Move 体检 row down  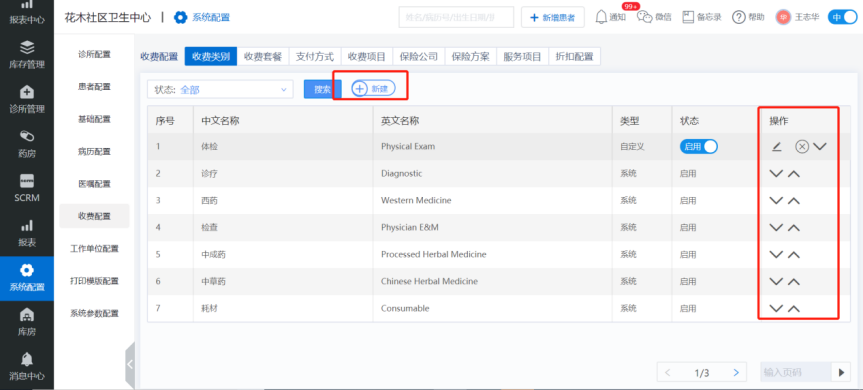point(820,146)
